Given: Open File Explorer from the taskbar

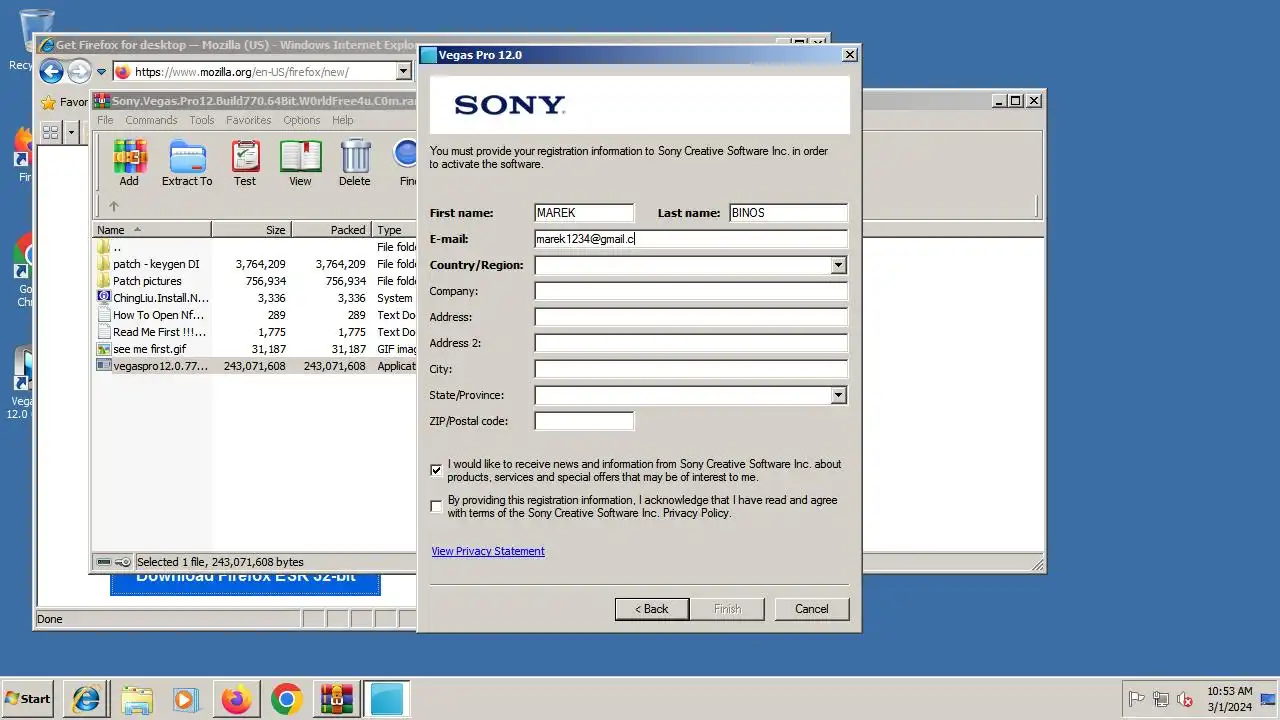Looking at the screenshot, I should click(137, 699).
